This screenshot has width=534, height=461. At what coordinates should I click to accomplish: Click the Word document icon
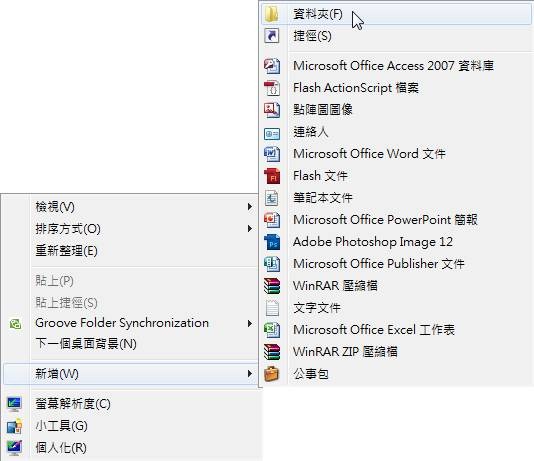click(x=272, y=154)
